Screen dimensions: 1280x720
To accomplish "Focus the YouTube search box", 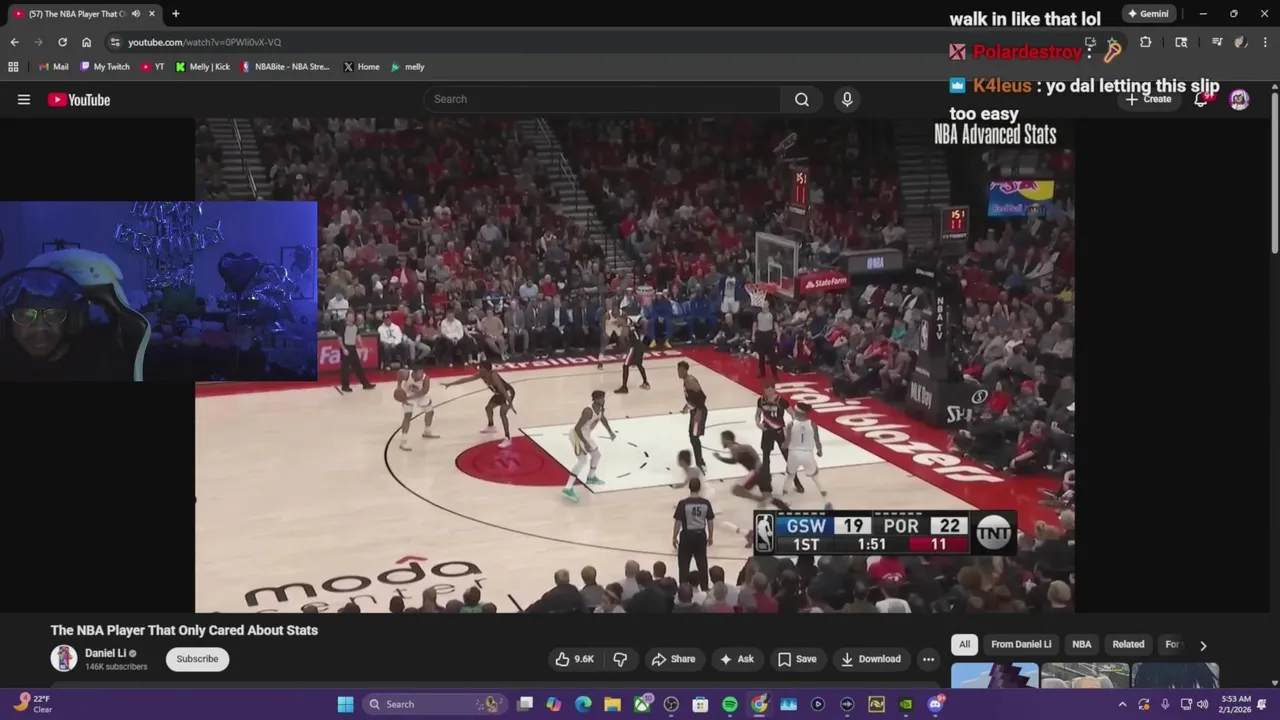I will pyautogui.click(x=602, y=99).
